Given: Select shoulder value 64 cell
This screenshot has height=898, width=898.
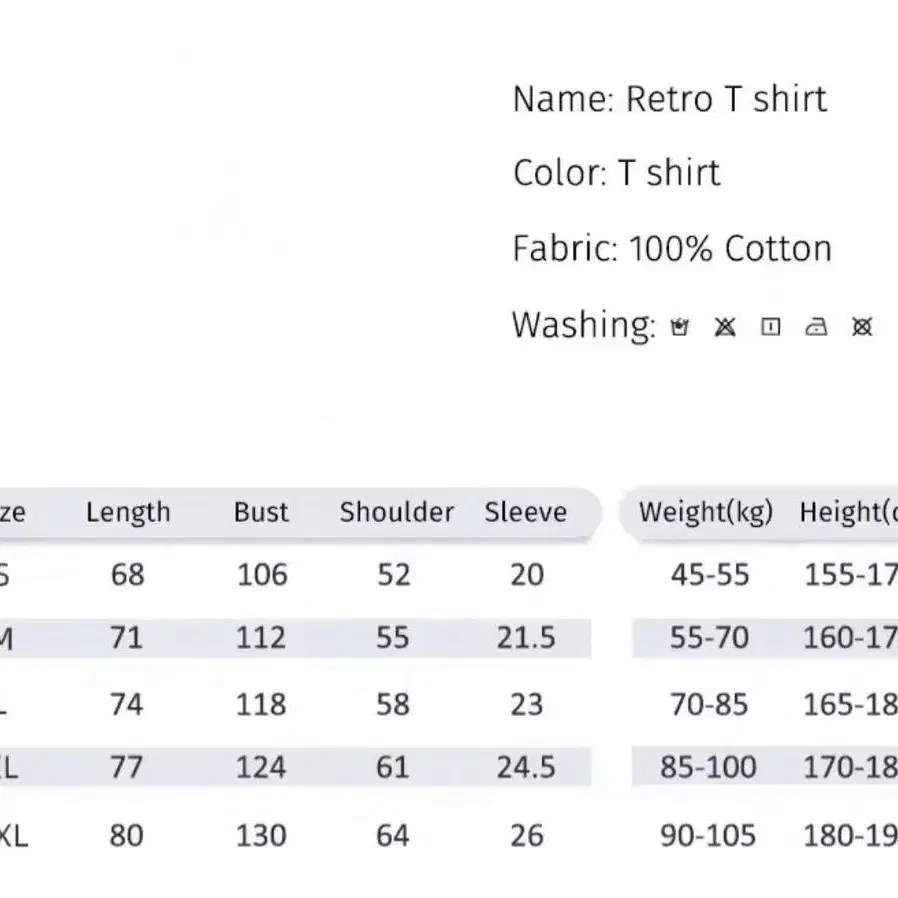Looking at the screenshot, I should coord(393,834).
